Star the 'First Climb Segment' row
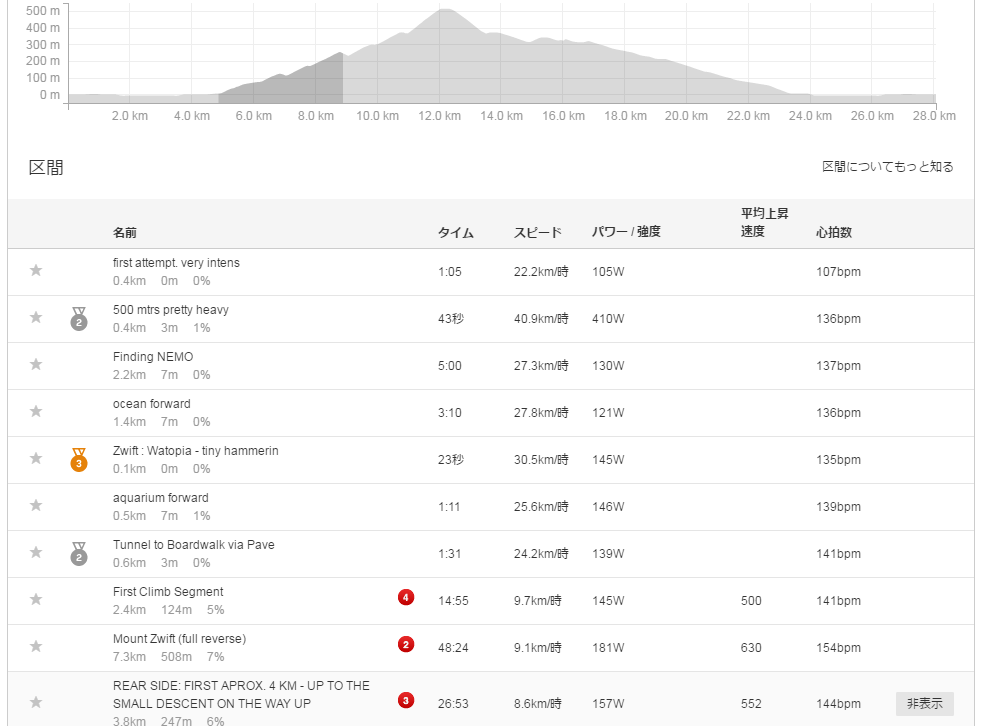 click(36, 599)
